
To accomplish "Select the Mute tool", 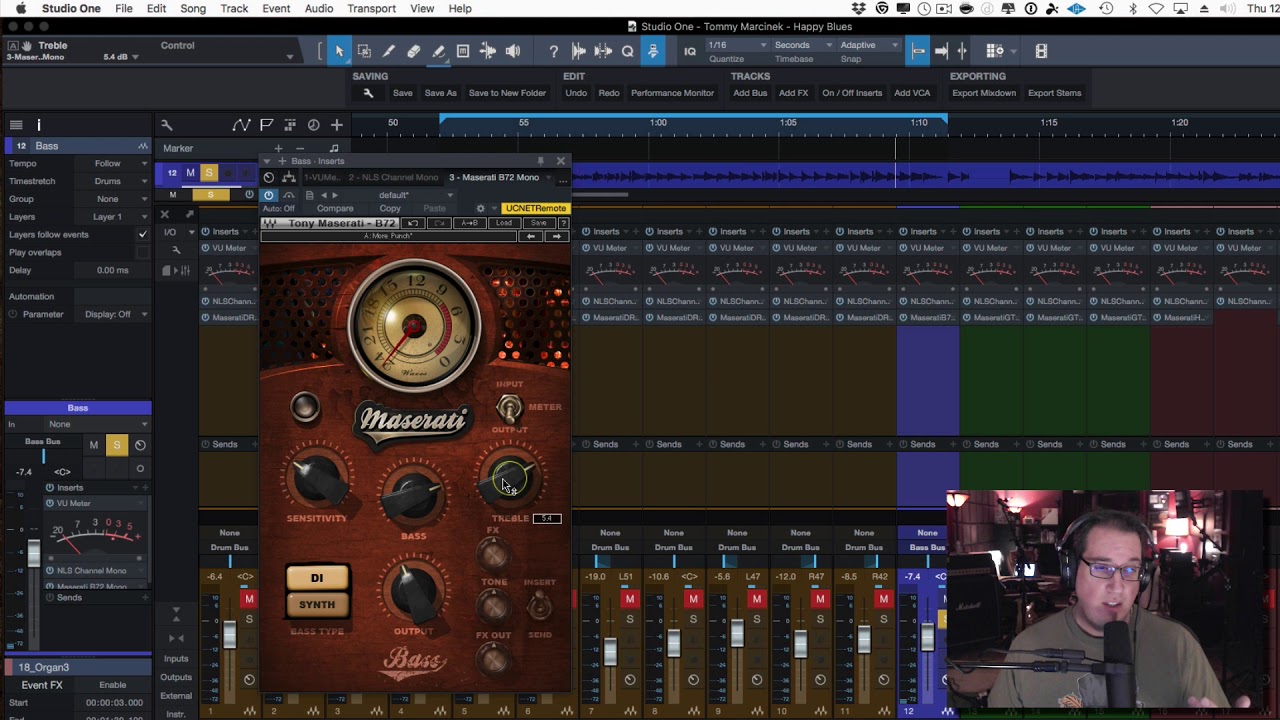I will 463,51.
